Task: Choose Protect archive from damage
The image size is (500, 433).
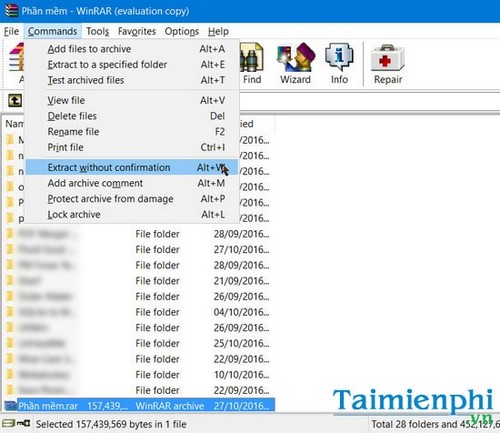Action: [132, 199]
